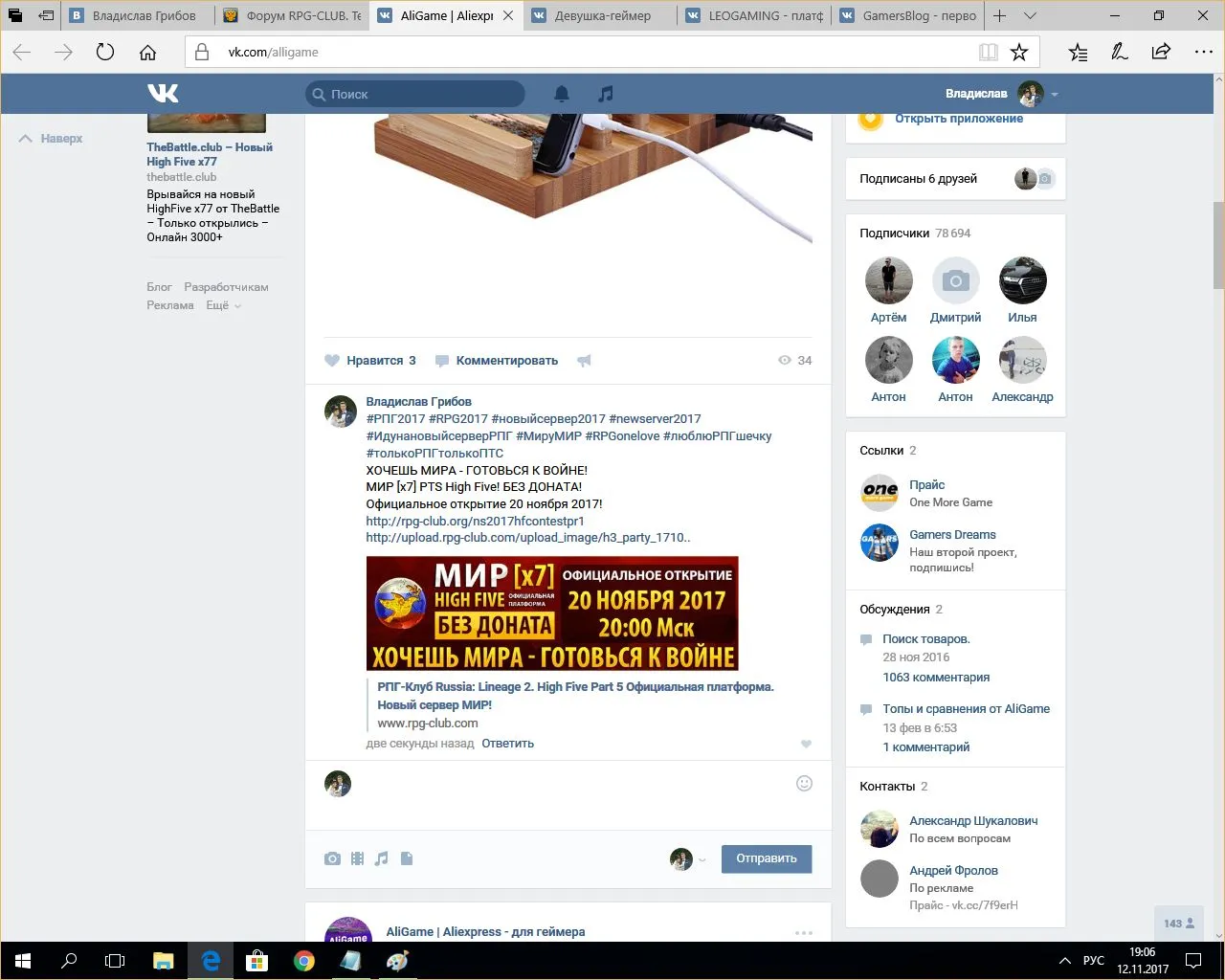Switch to the LEOGAMING tab
The height and width of the screenshot is (980, 1225).
coord(754,15)
